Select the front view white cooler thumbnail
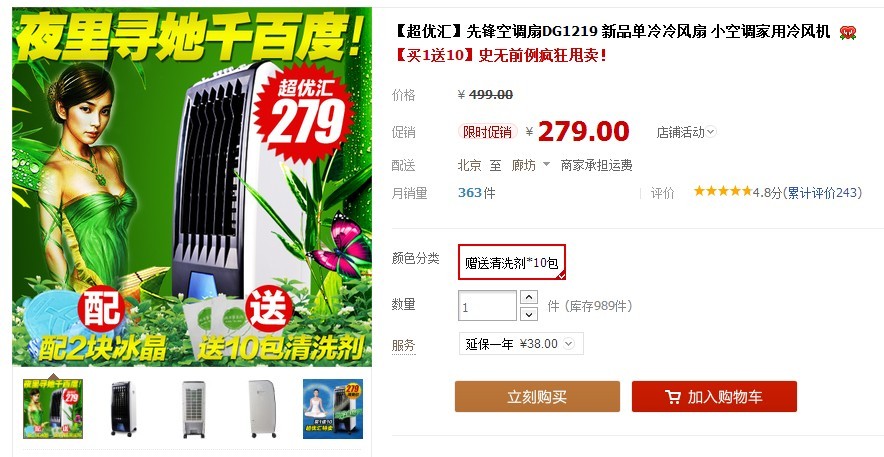Screen dimensions: 884x457 point(193,409)
